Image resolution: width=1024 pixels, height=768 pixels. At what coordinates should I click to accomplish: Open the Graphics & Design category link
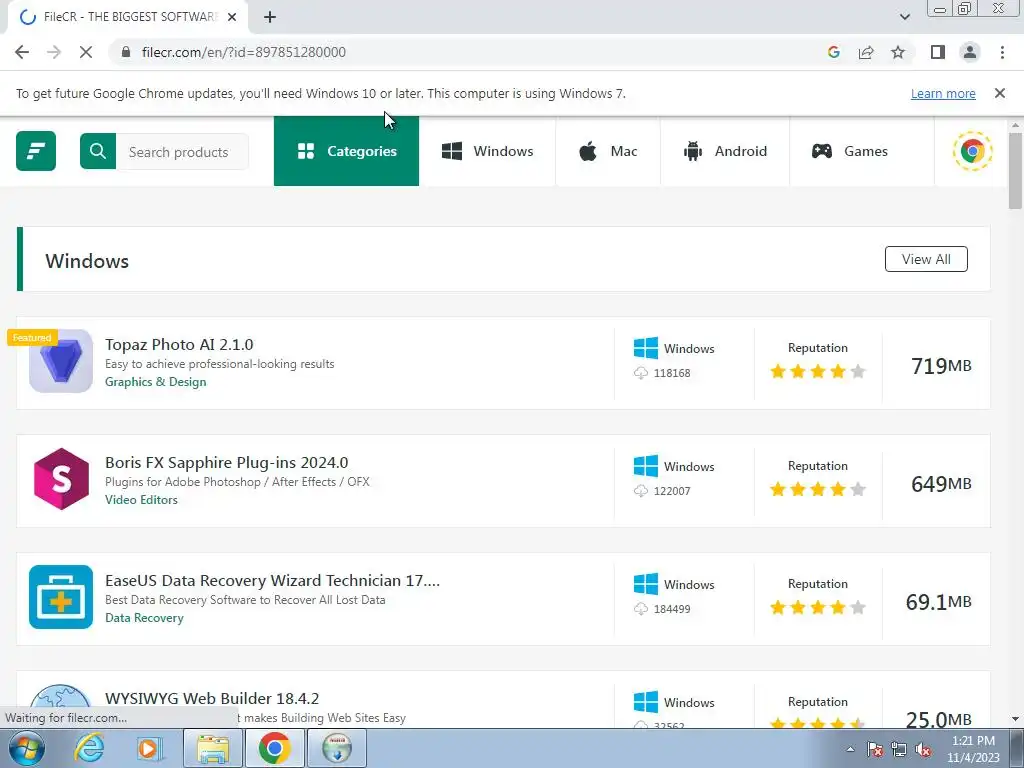pyautogui.click(x=155, y=382)
